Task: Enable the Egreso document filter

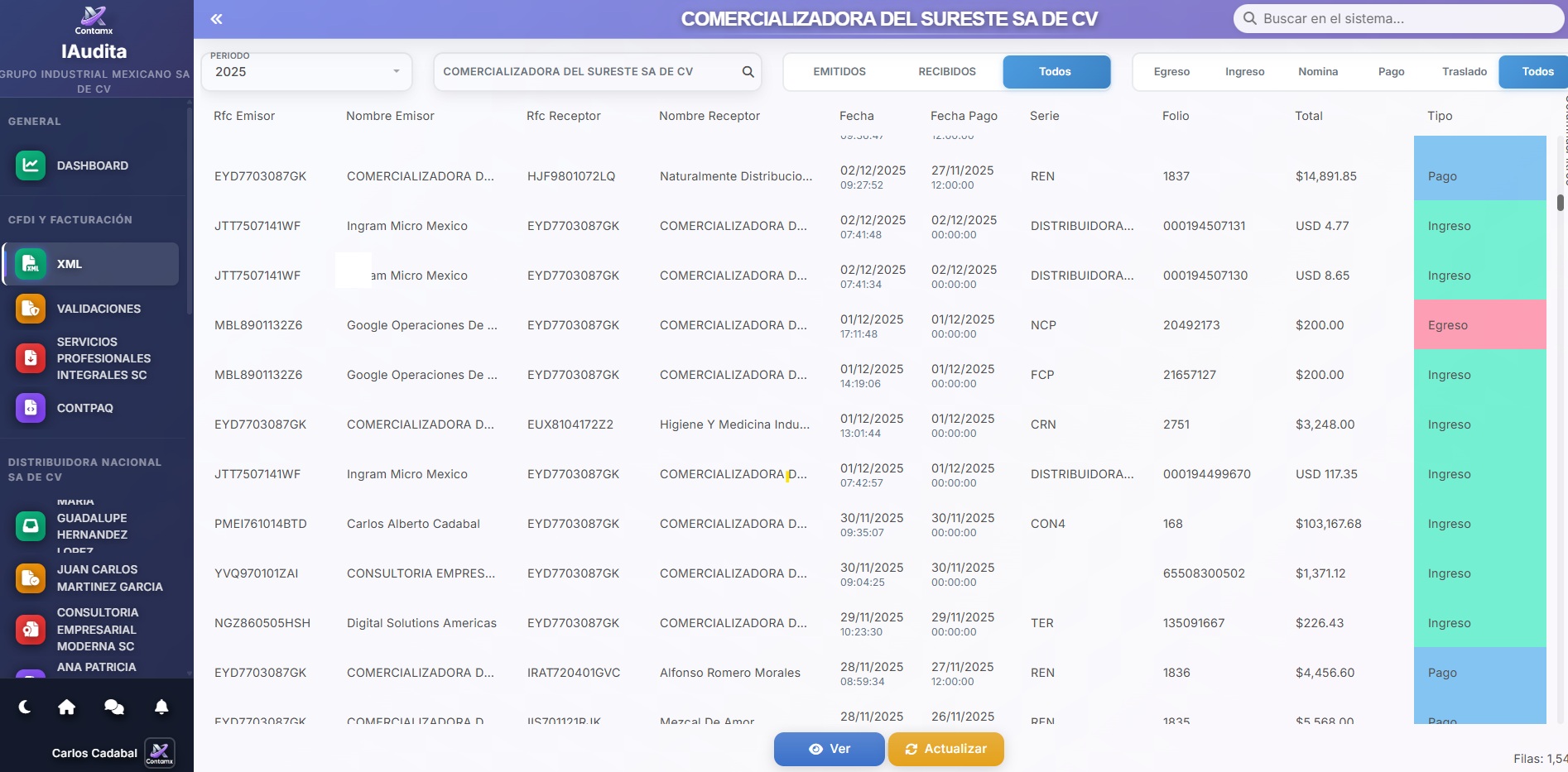Action: coord(1171,71)
